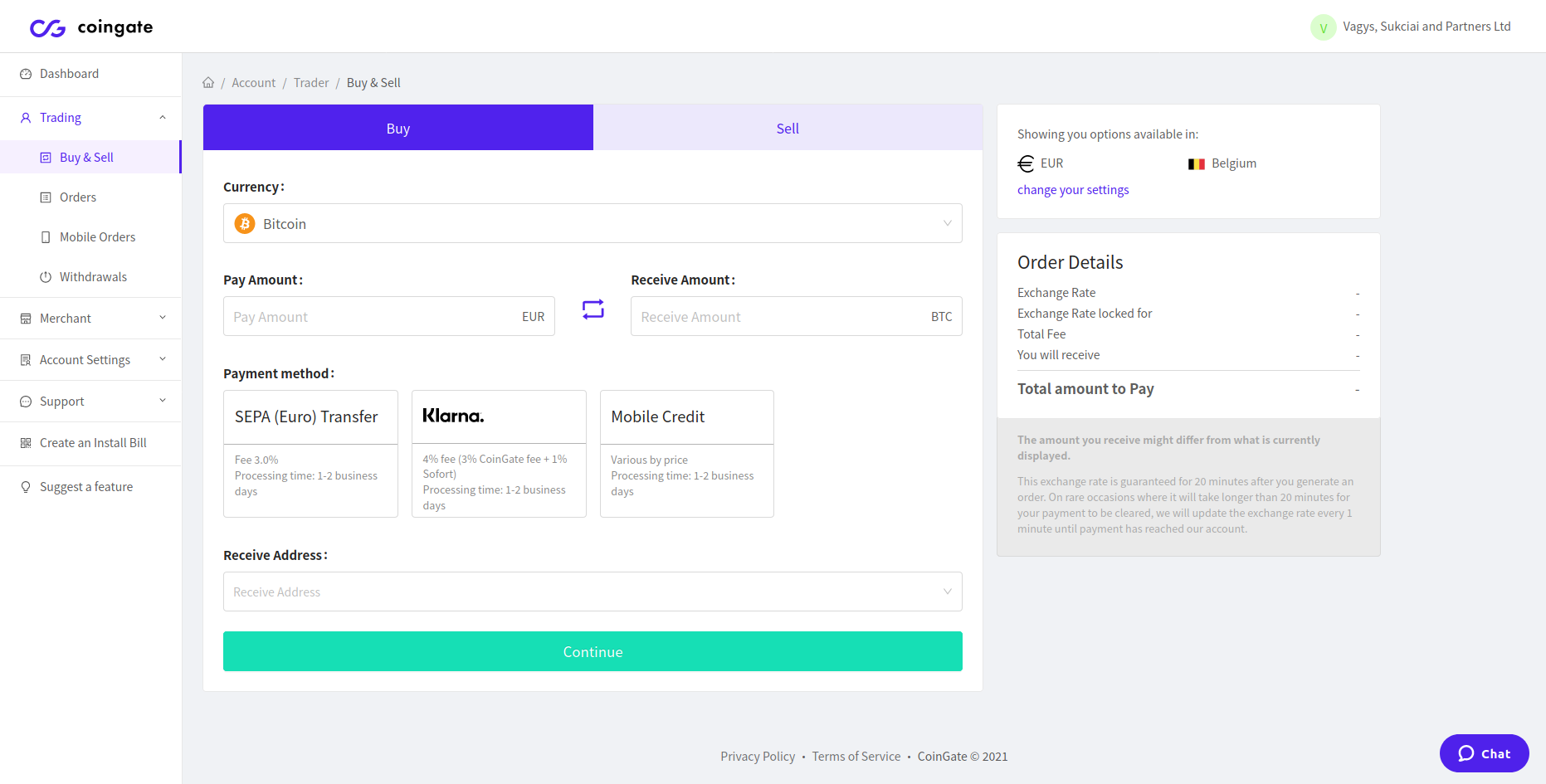Click the Order Details heading
The height and width of the screenshot is (784, 1546).
click(x=1070, y=262)
